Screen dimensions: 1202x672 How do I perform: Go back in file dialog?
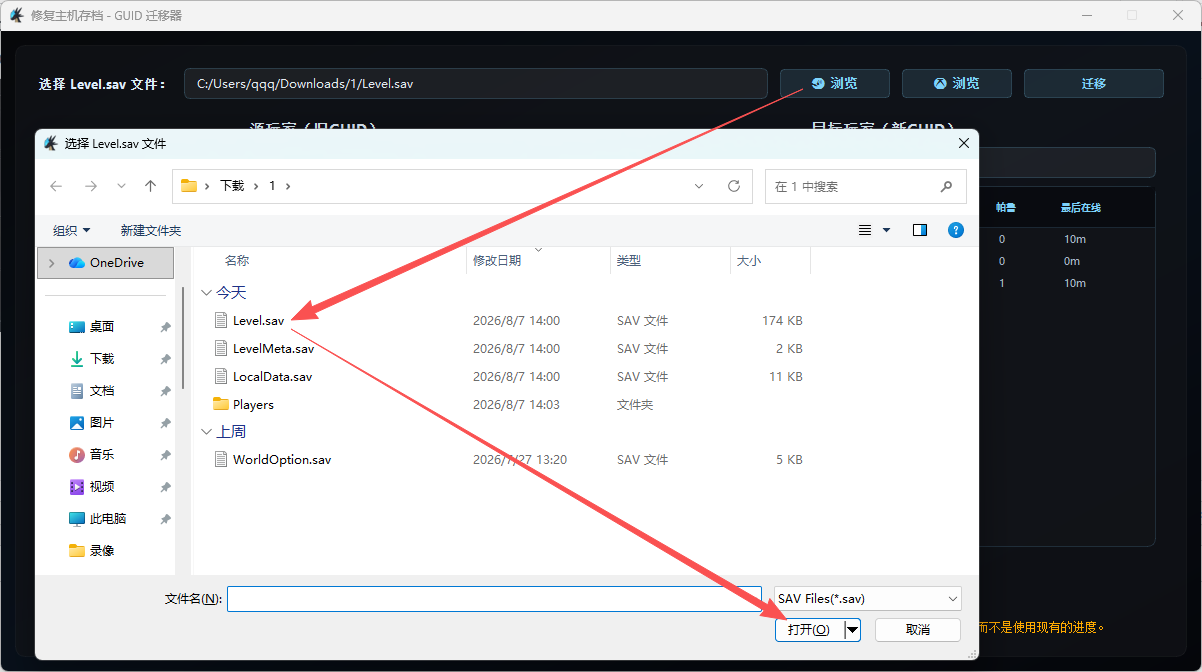pos(56,186)
